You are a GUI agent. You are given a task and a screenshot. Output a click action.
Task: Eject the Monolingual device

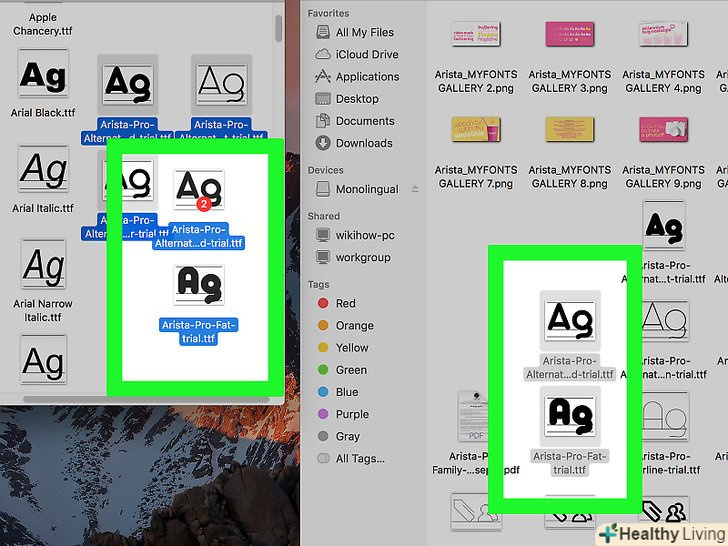[x=415, y=188]
